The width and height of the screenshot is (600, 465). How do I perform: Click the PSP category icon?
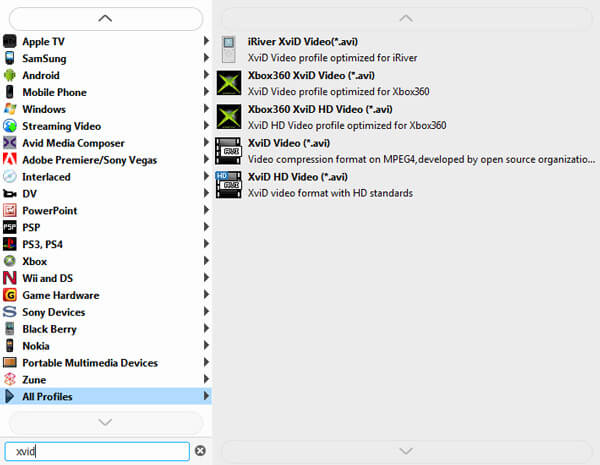(x=10, y=227)
